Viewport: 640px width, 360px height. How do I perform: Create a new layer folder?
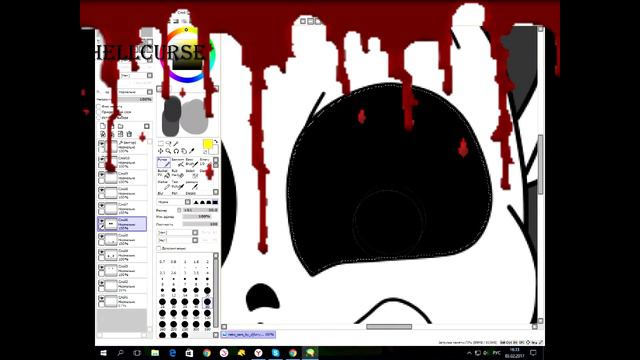[120, 126]
